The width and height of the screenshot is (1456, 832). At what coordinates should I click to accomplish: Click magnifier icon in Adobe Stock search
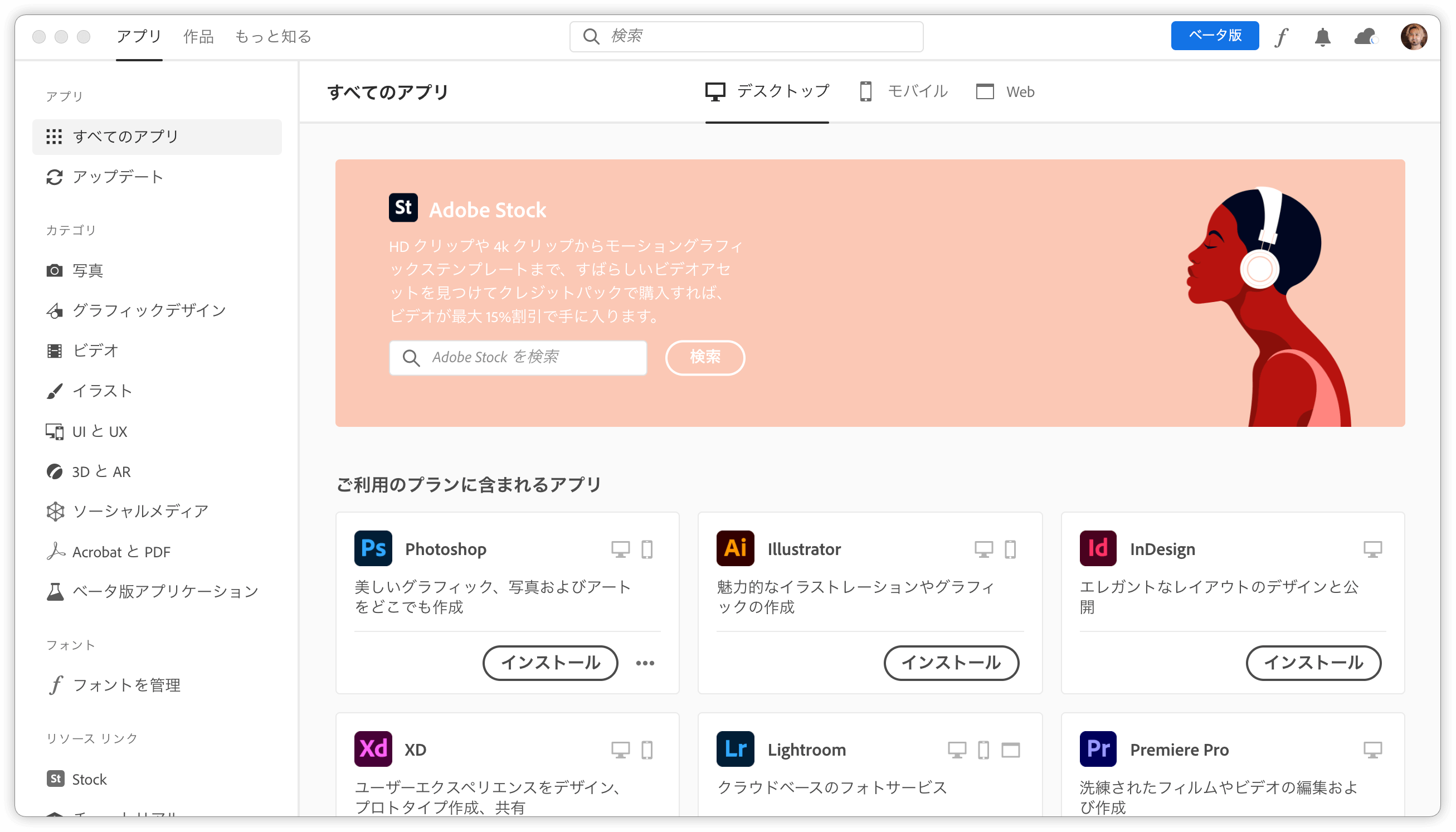[411, 358]
